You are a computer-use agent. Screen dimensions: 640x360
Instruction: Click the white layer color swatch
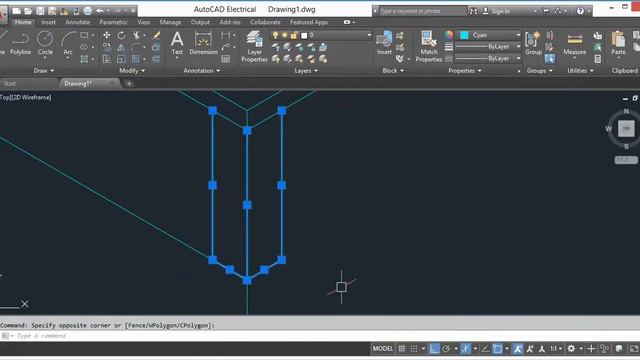[x=304, y=36]
